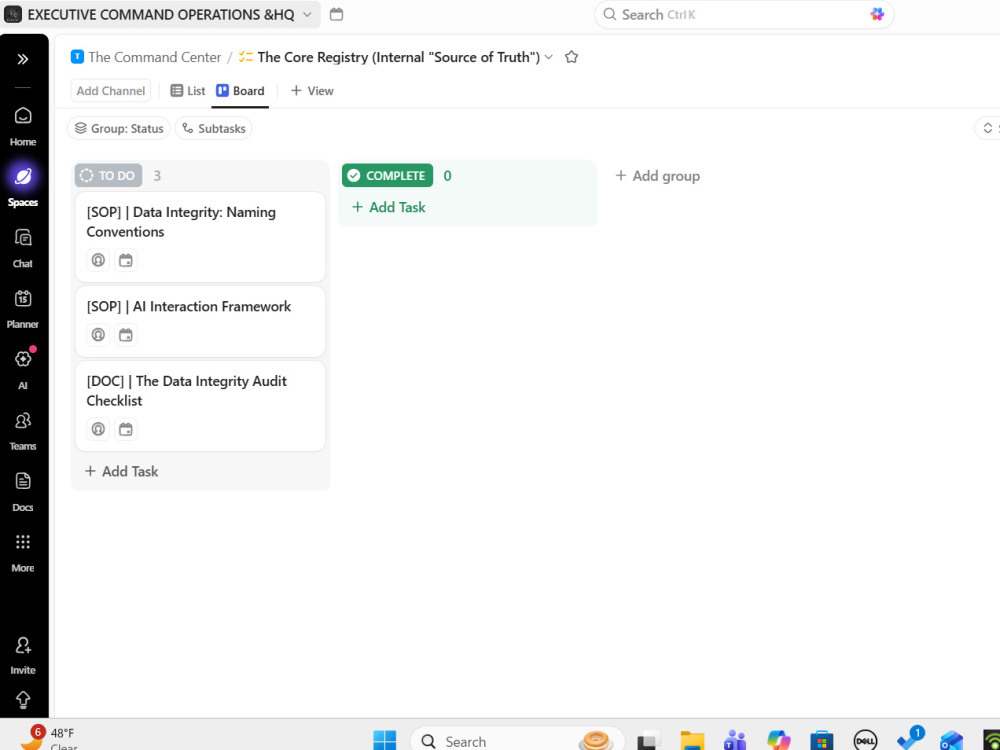Assign user on Audit Checklist card
This screenshot has height=750, width=1000.
(x=98, y=429)
